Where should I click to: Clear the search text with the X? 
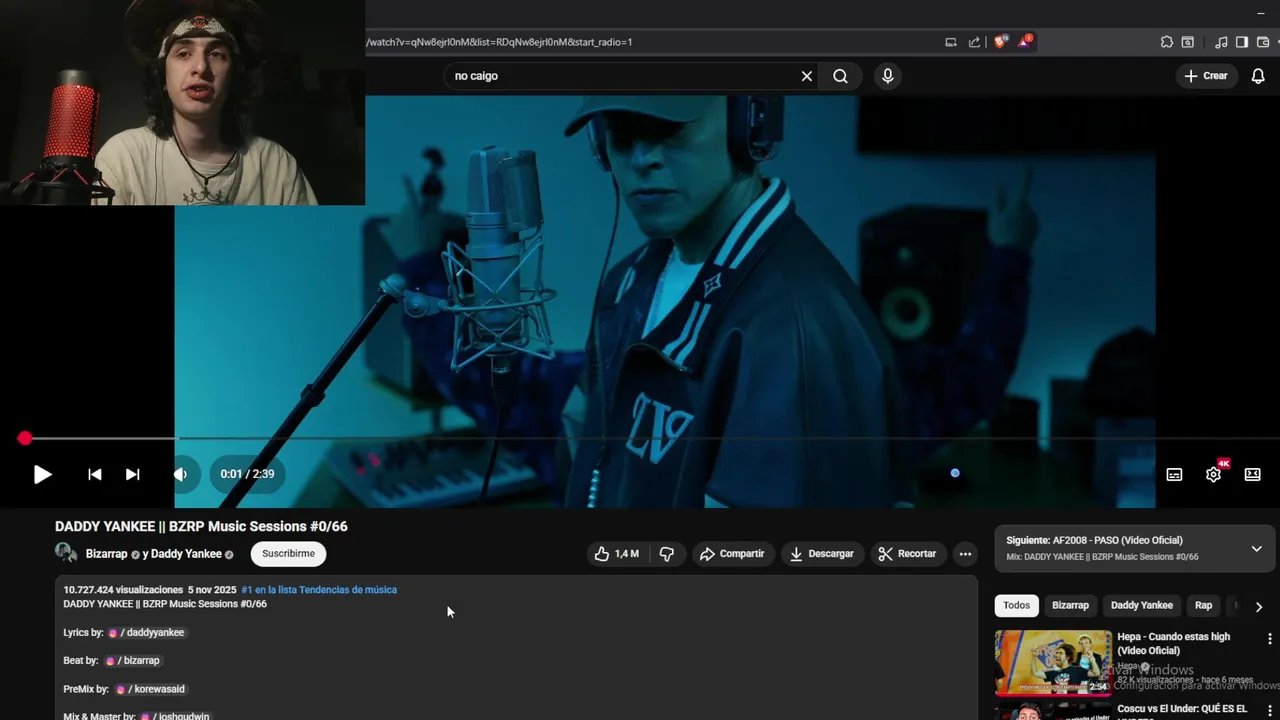(806, 76)
